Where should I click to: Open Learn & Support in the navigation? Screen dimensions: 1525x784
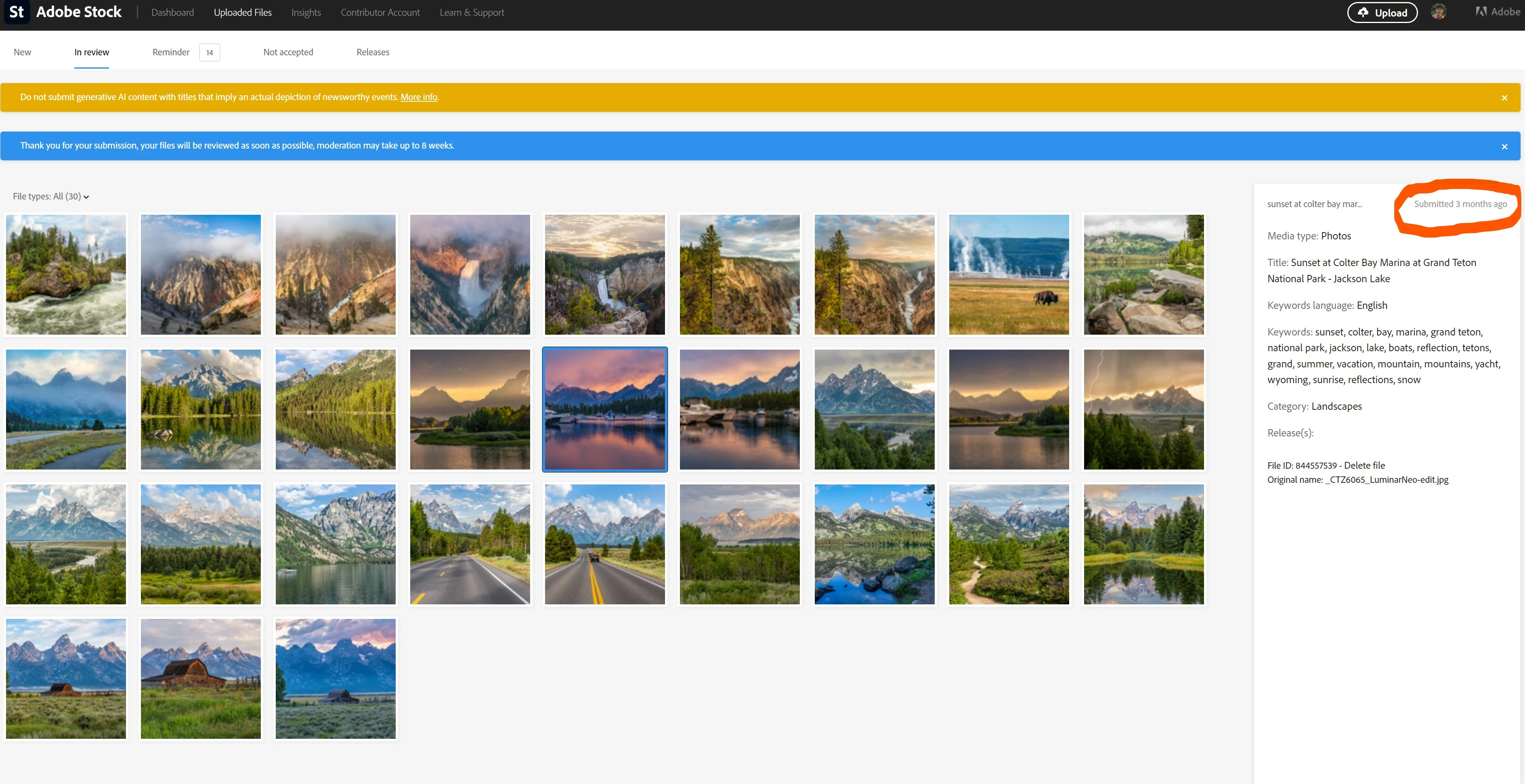[x=471, y=13]
